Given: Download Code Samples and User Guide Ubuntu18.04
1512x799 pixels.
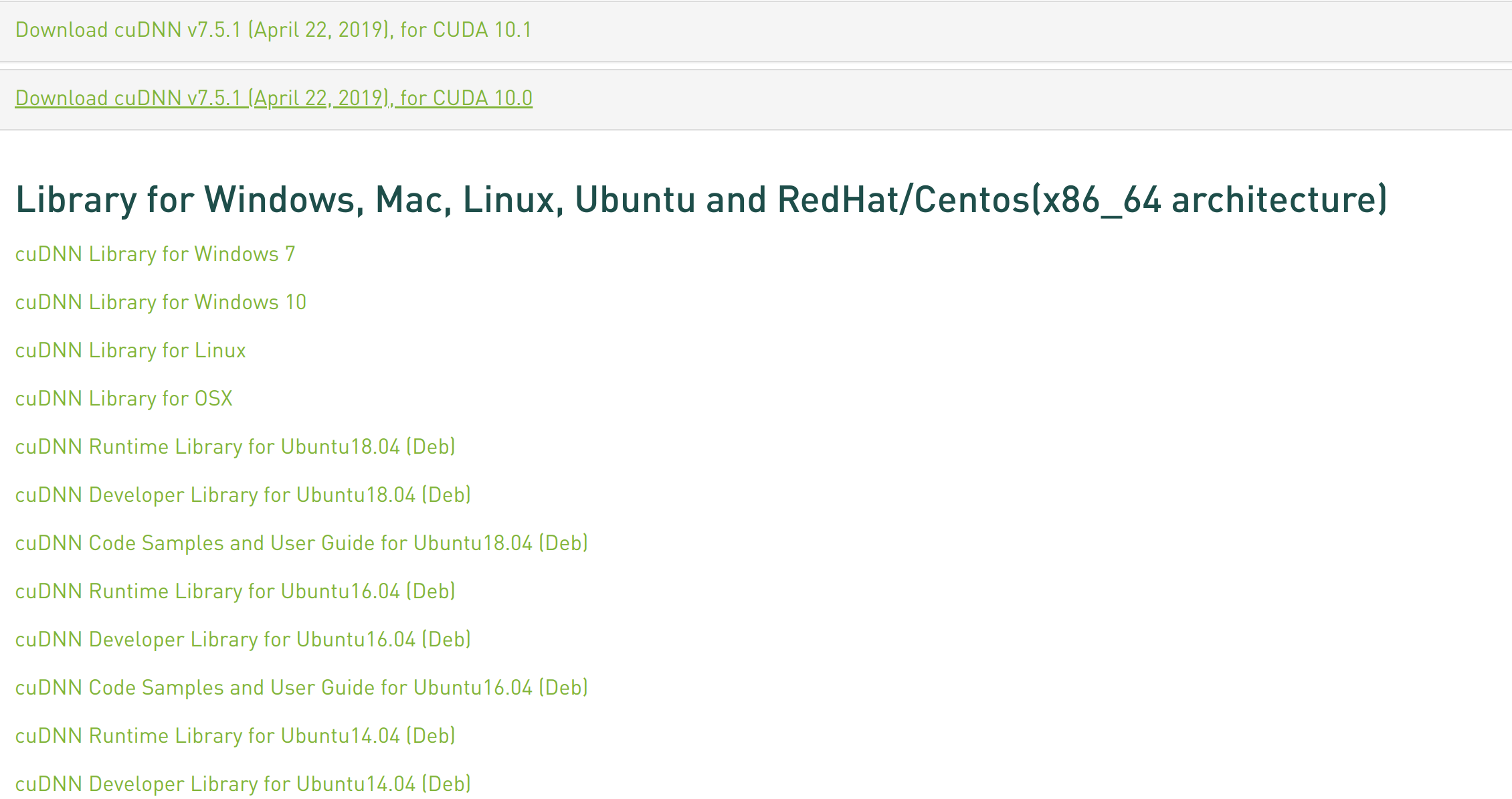Looking at the screenshot, I should (301, 543).
